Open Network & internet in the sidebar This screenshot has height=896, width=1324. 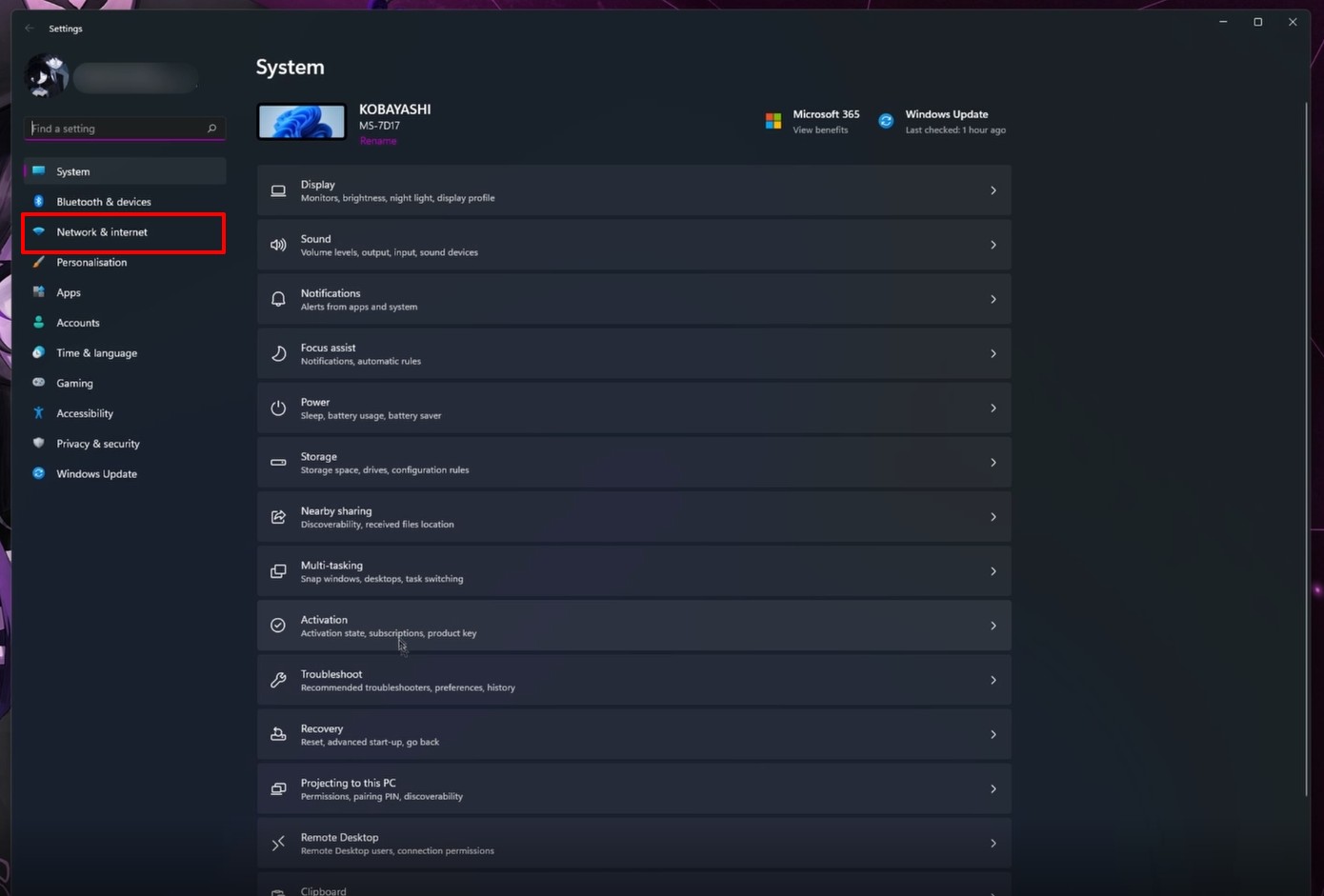pos(102,232)
